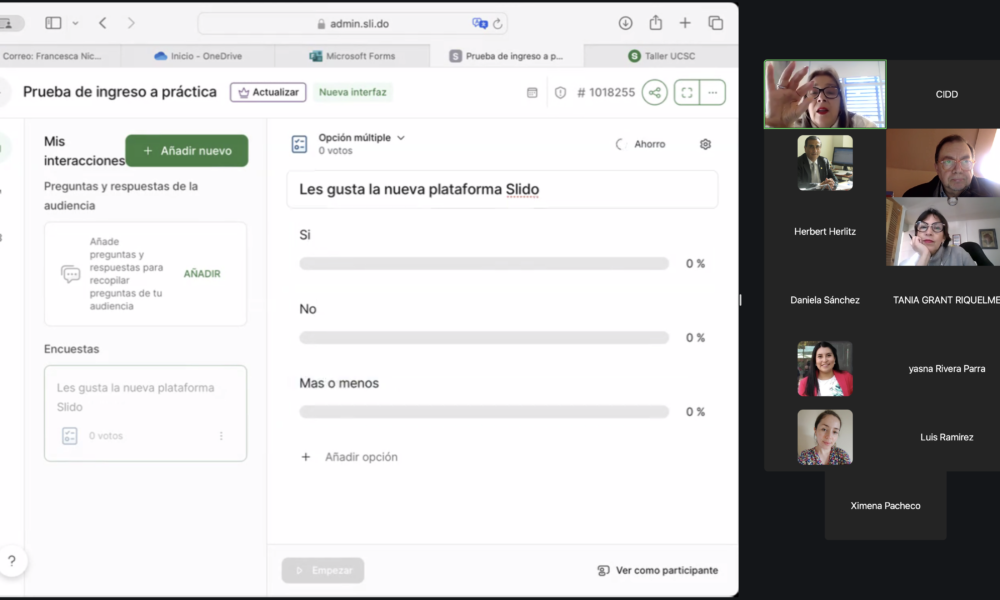This screenshot has width=1000, height=600.
Task: Switch to Inicio - OneDrive tab
Action: click(x=198, y=56)
